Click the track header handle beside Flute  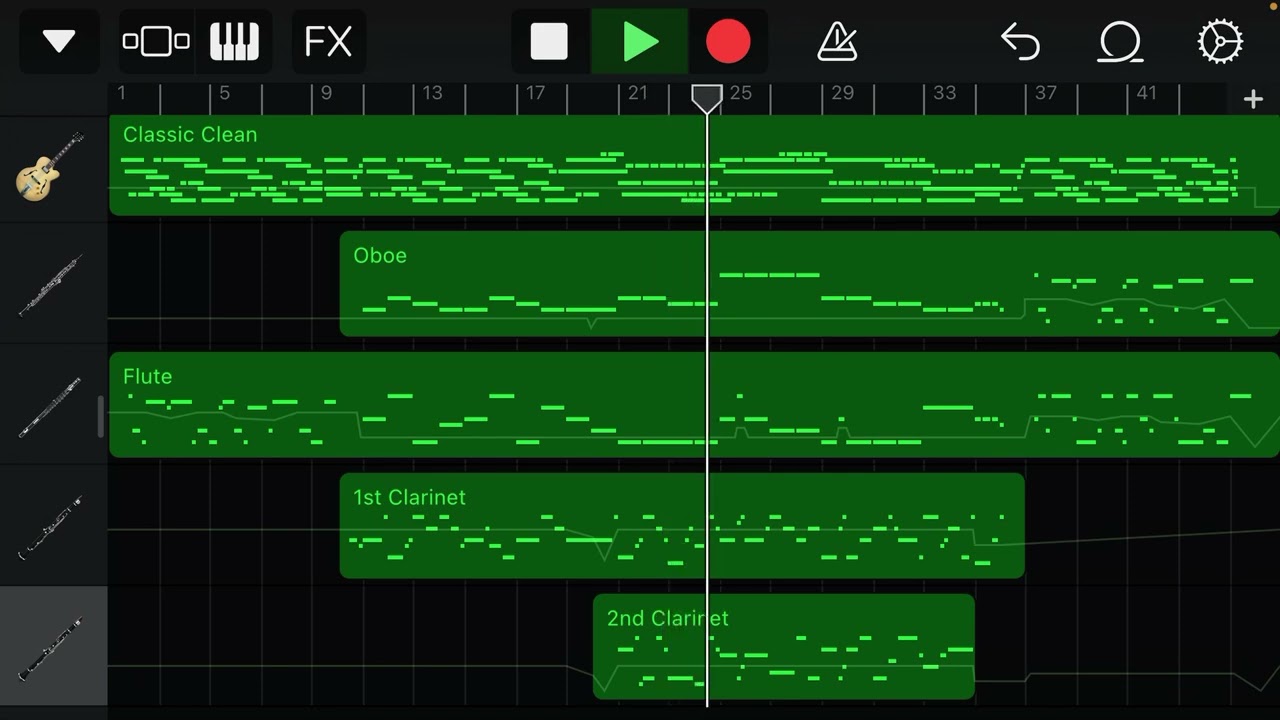click(x=100, y=416)
